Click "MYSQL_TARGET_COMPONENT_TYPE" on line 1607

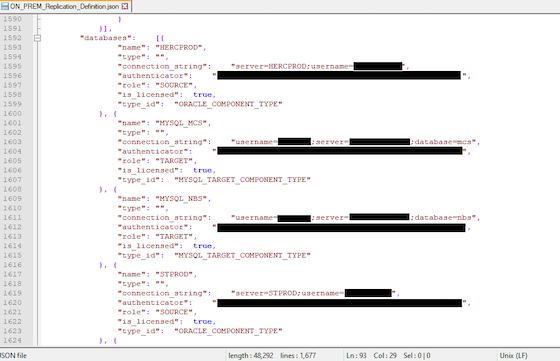[242, 180]
